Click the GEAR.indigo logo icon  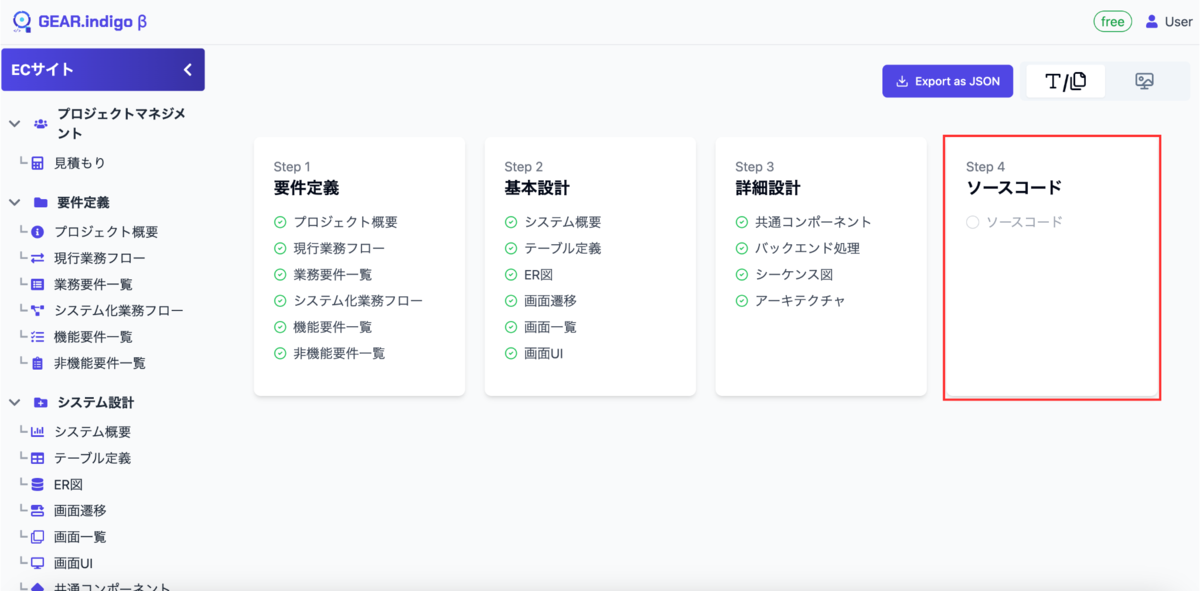pyautogui.click(x=22, y=21)
